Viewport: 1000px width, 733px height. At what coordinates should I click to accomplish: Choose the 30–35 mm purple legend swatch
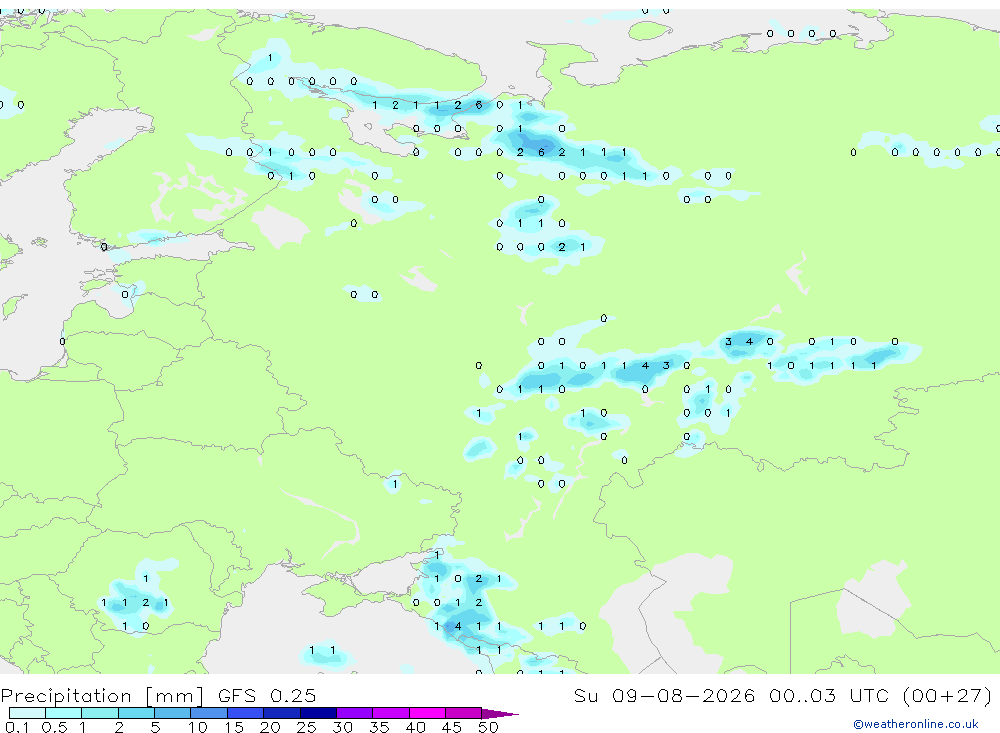[x=355, y=713]
